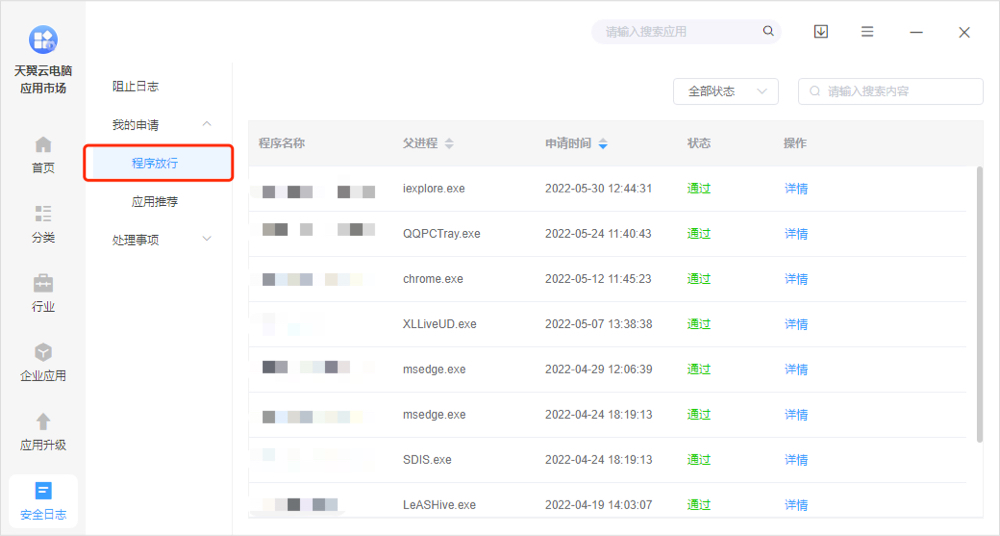
Task: Select the 安全日志 security log section
Action: [43, 502]
